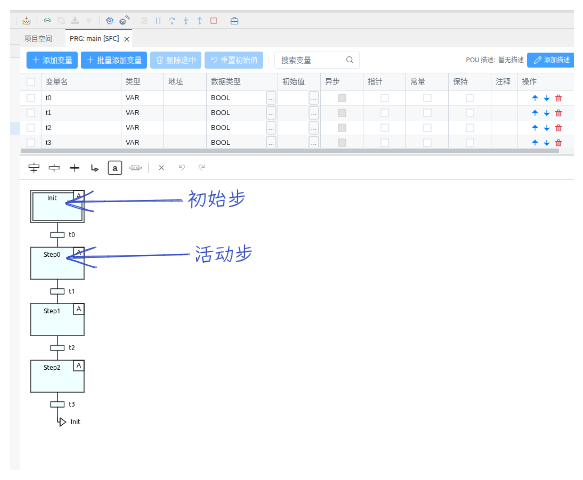Click the blue clock icon in toolbar

coord(109,21)
